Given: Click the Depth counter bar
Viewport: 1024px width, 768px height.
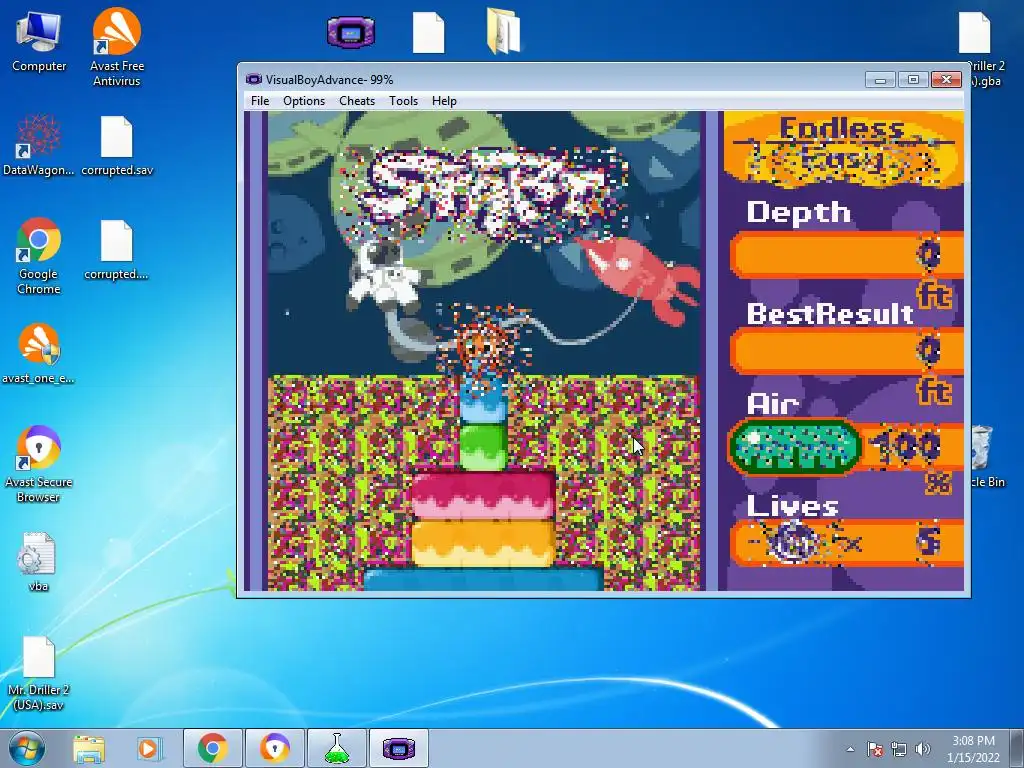Looking at the screenshot, I should pos(847,255).
